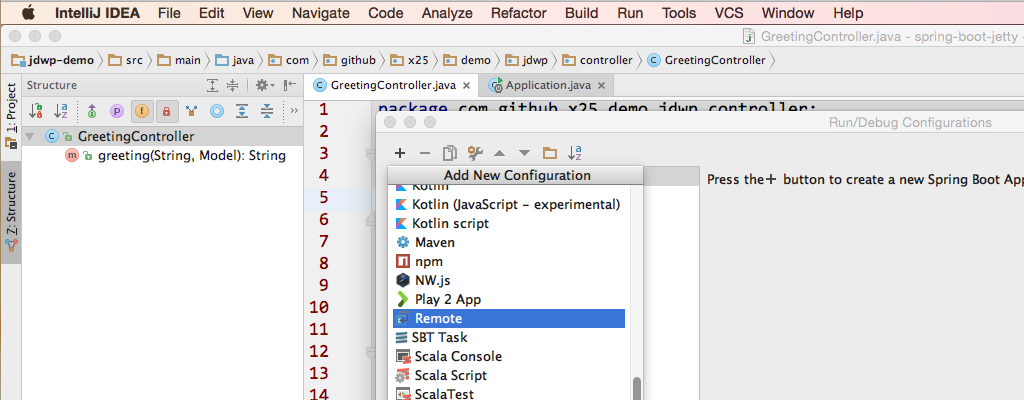The width and height of the screenshot is (1024, 400).
Task: Click demo package in navigation breadcrumb
Action: click(x=467, y=60)
